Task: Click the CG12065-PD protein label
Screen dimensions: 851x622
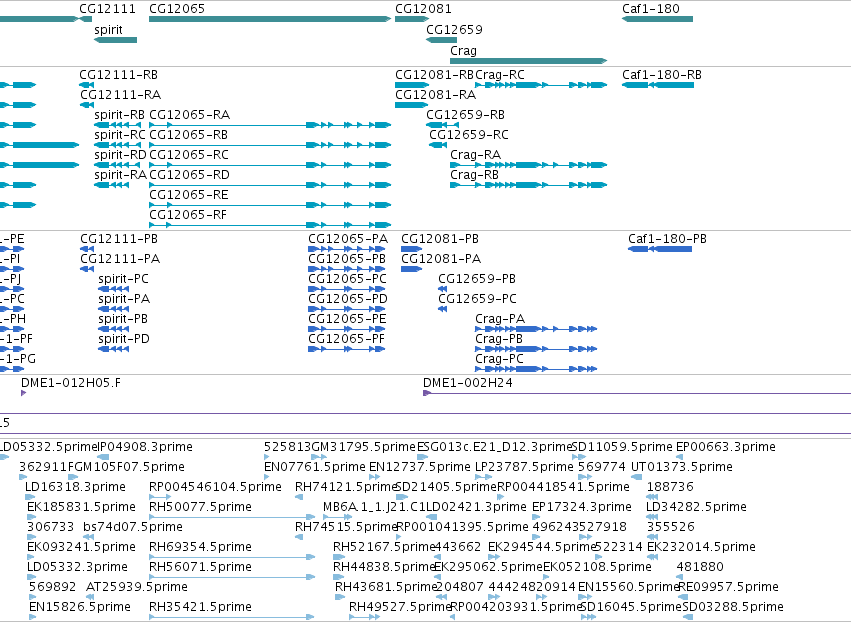Action: (348, 299)
